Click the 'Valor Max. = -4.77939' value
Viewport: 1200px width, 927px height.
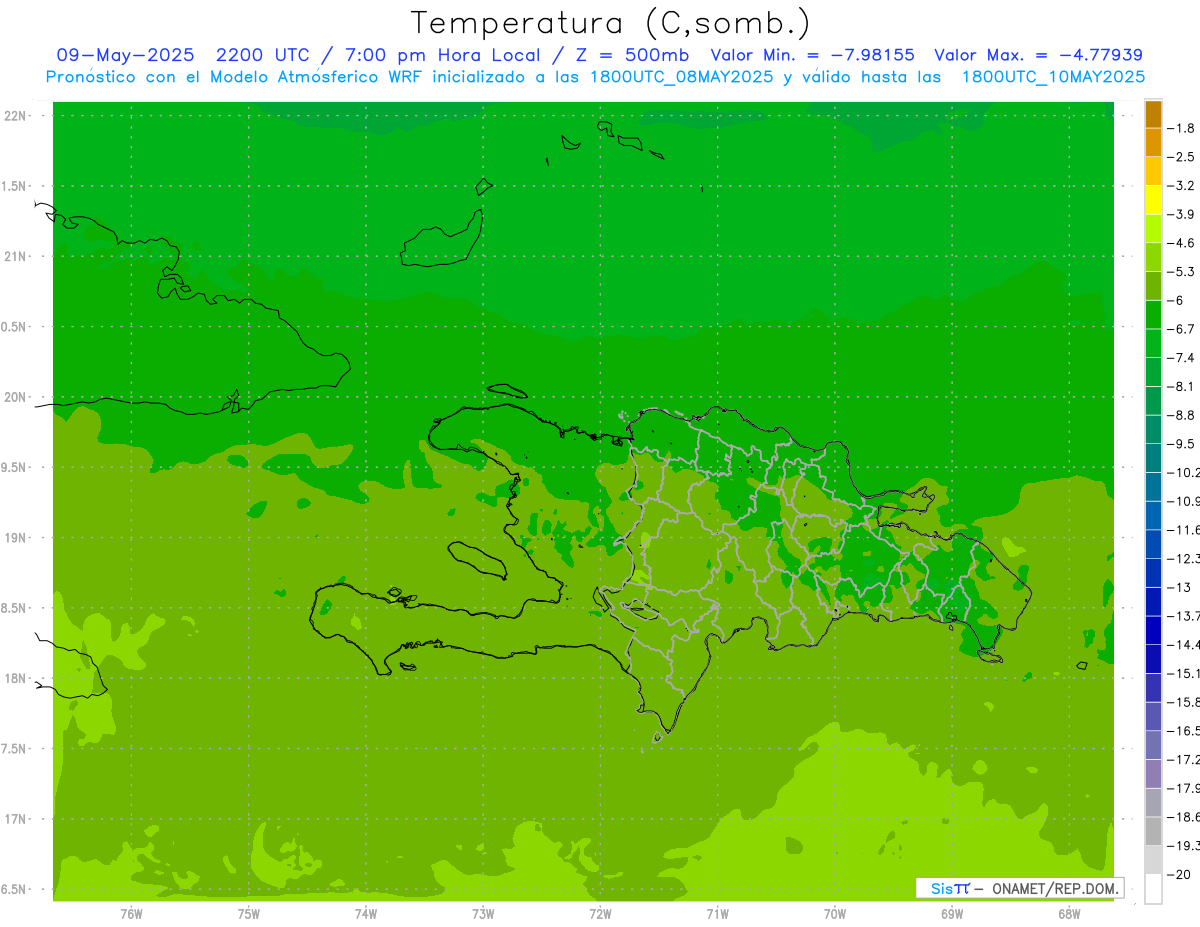(x=1039, y=55)
